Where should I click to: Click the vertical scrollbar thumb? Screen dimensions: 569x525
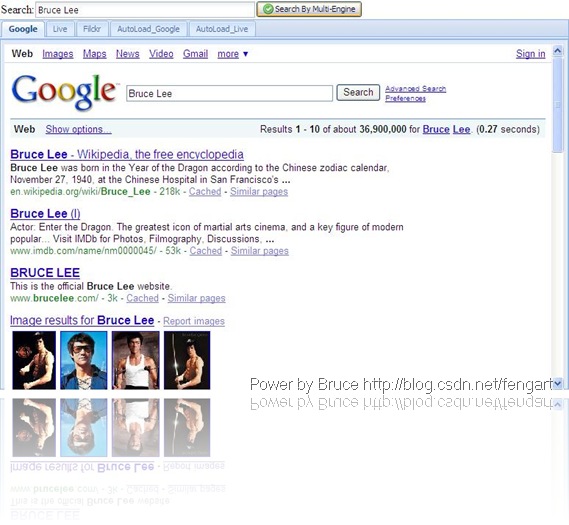point(557,104)
